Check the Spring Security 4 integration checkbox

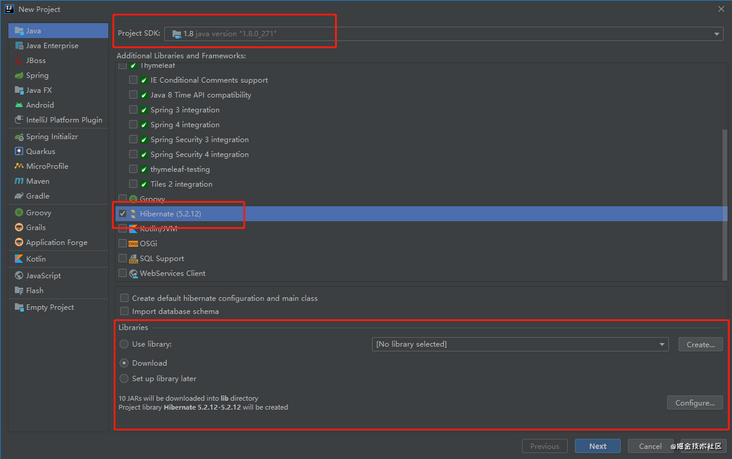(x=133, y=154)
